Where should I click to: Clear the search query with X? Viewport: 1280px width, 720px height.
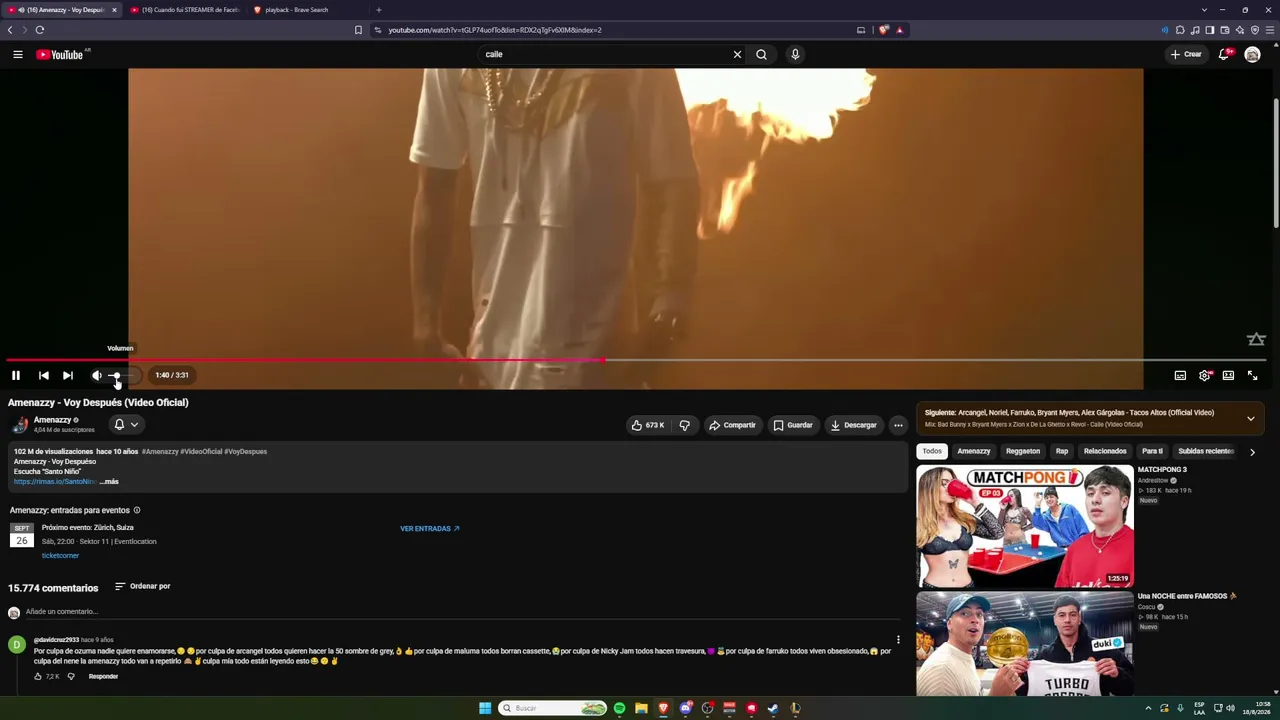(738, 54)
